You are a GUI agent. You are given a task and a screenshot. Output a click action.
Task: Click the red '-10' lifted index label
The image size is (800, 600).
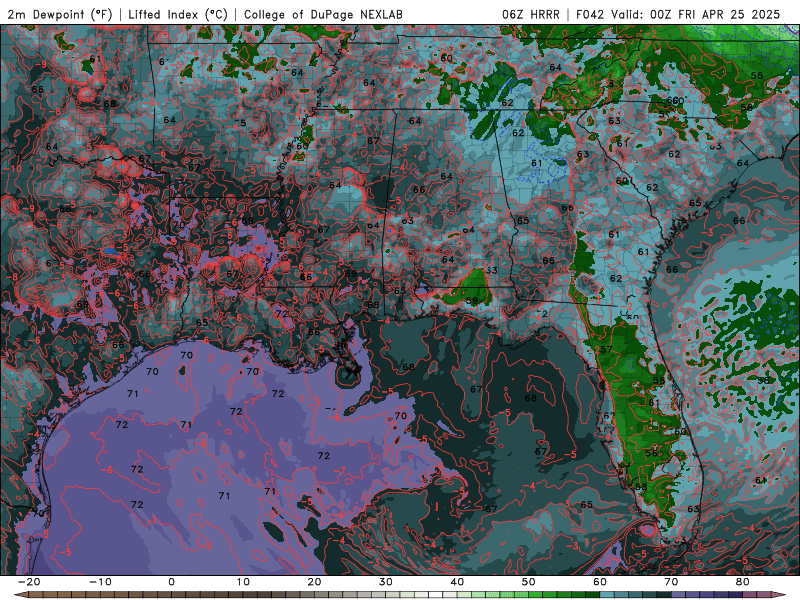14,169
